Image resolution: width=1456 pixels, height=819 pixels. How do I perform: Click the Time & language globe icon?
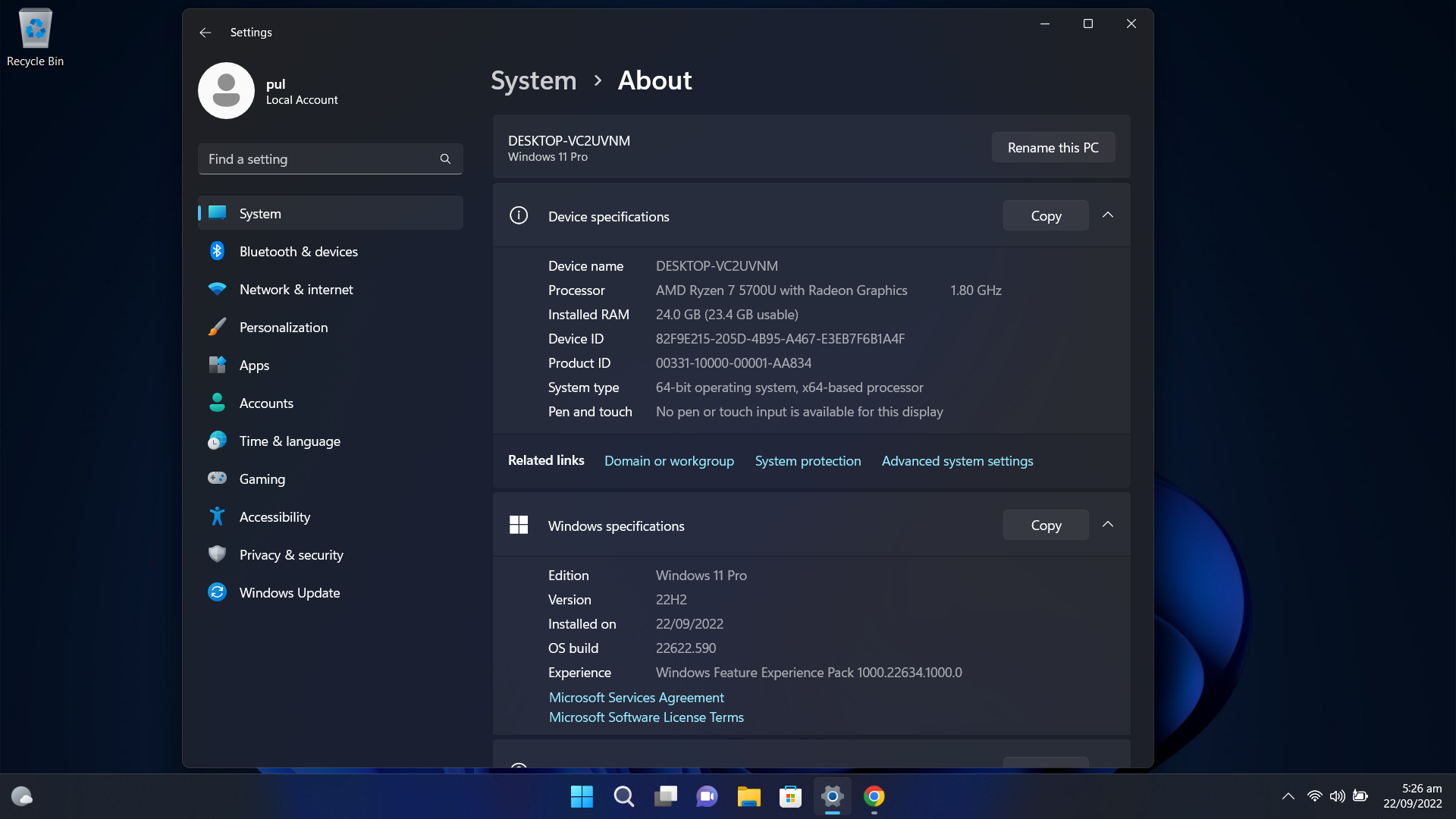(x=217, y=441)
